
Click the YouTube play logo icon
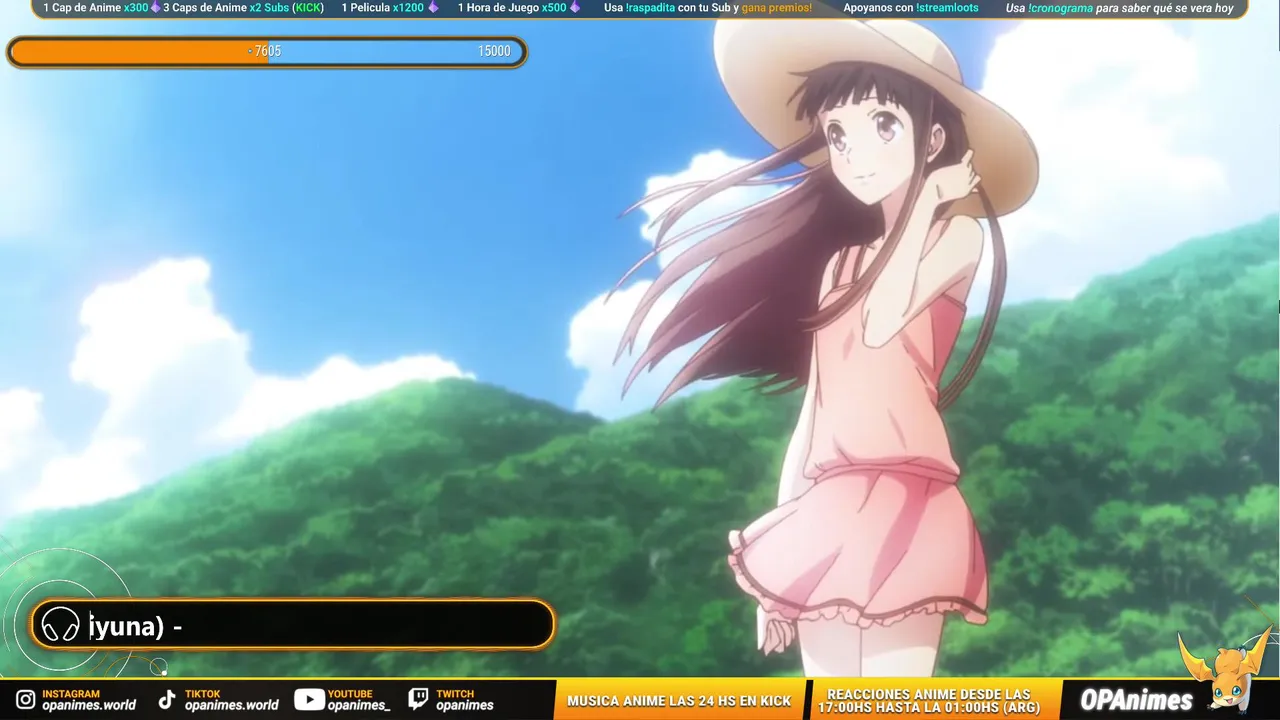point(309,700)
